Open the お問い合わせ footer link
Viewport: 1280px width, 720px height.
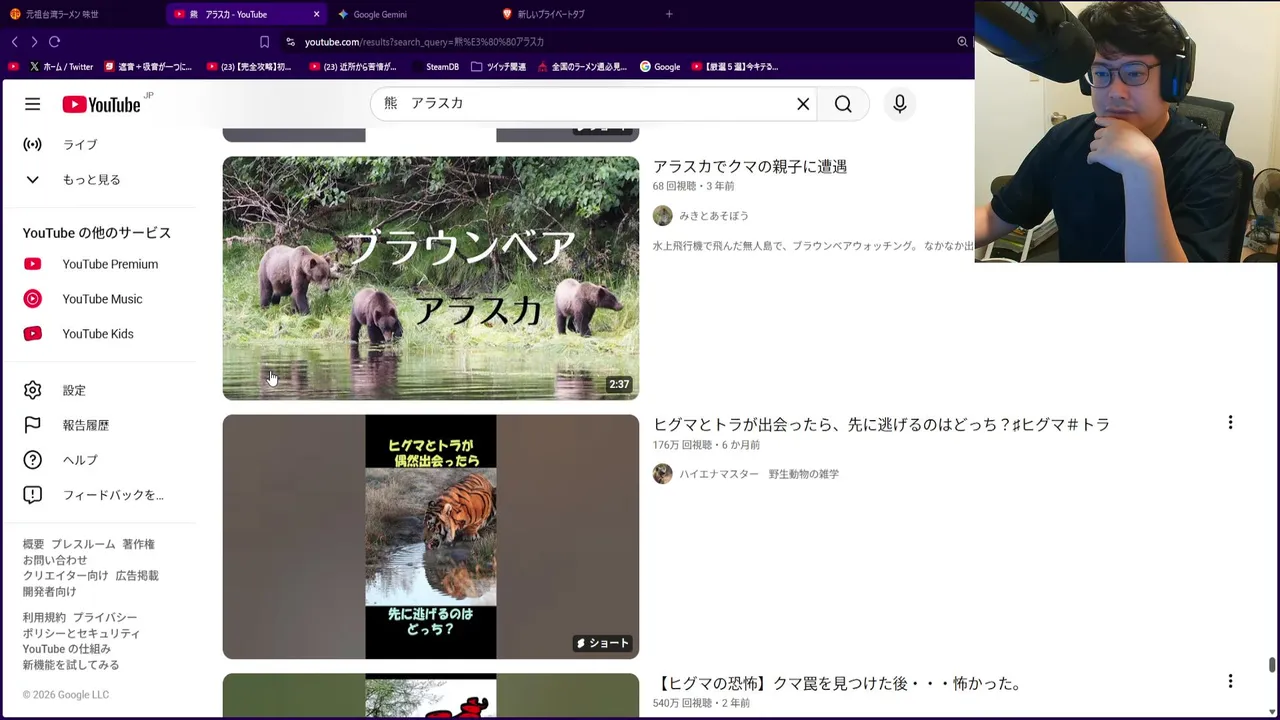pos(55,561)
